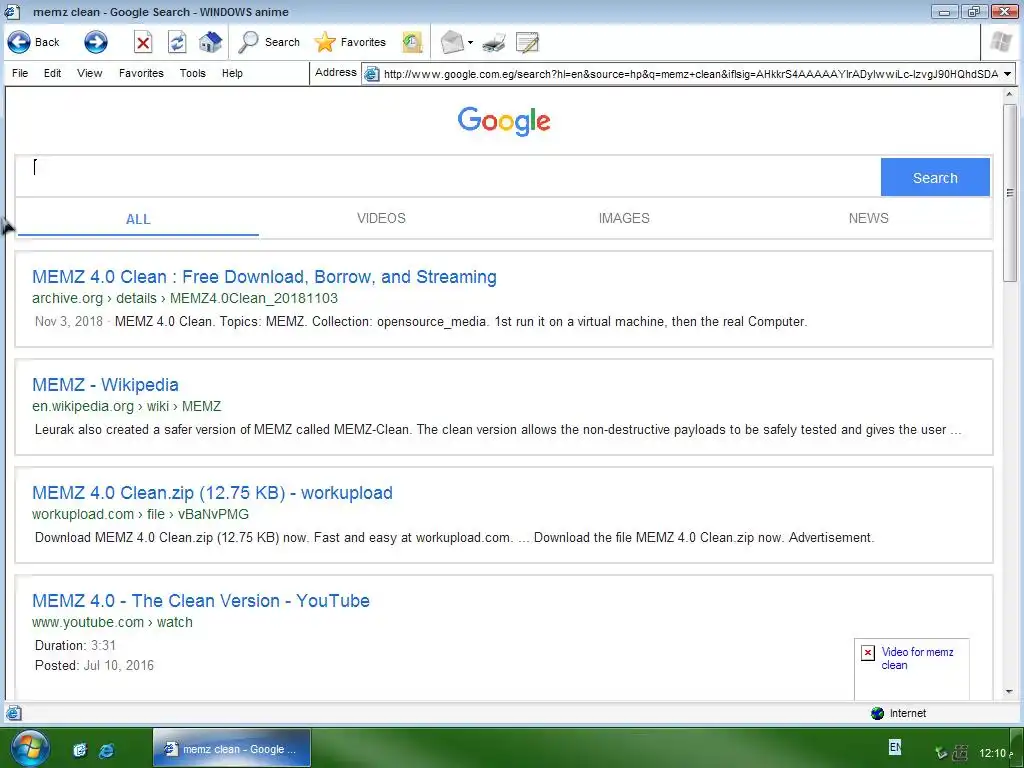
Task: Click scrollbar down arrow
Action: click(1010, 692)
